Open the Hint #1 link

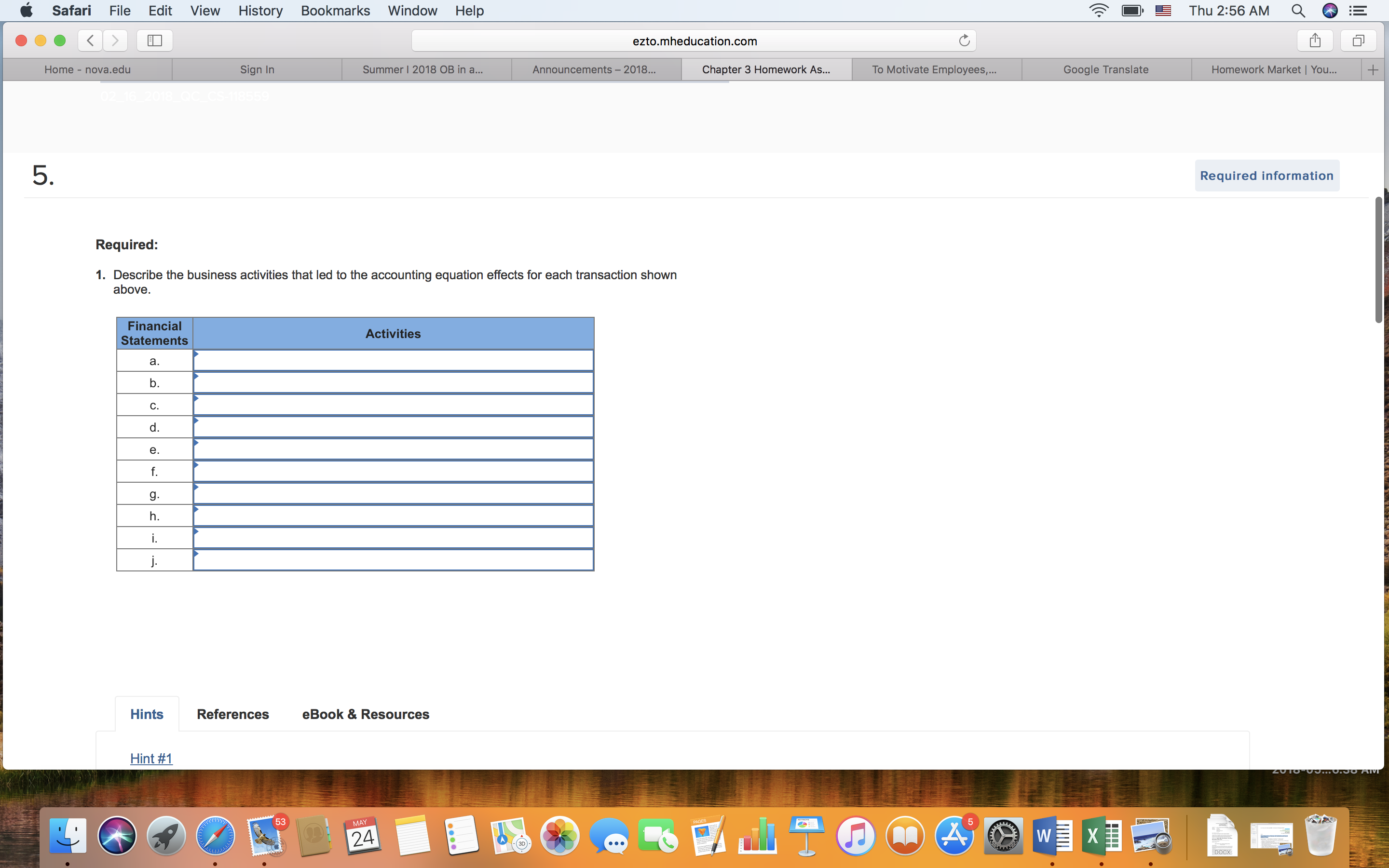coord(151,759)
